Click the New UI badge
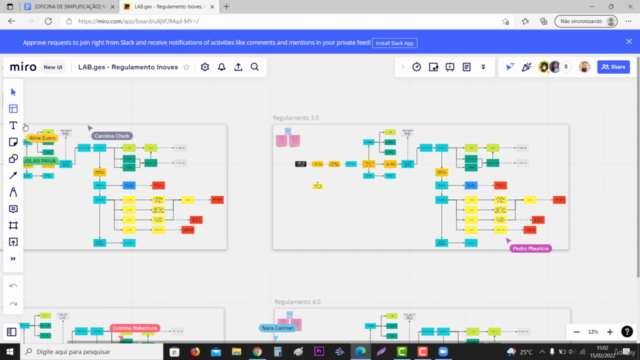 (x=53, y=67)
